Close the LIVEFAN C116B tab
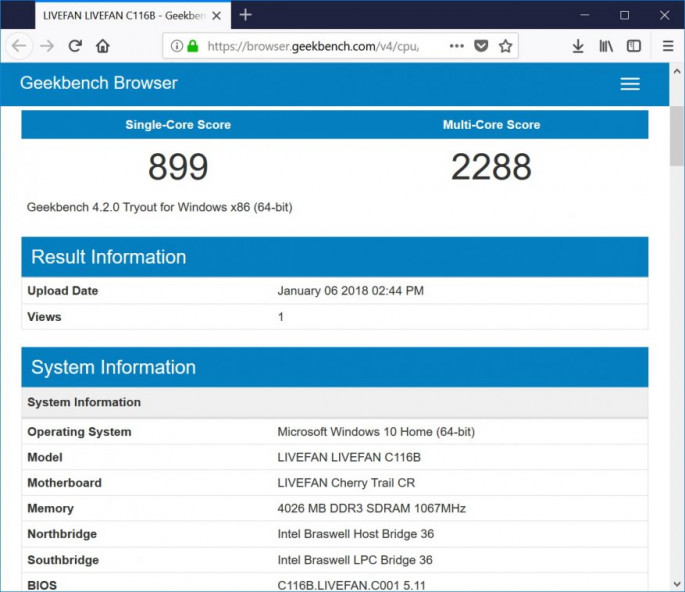 pyautogui.click(x=216, y=16)
